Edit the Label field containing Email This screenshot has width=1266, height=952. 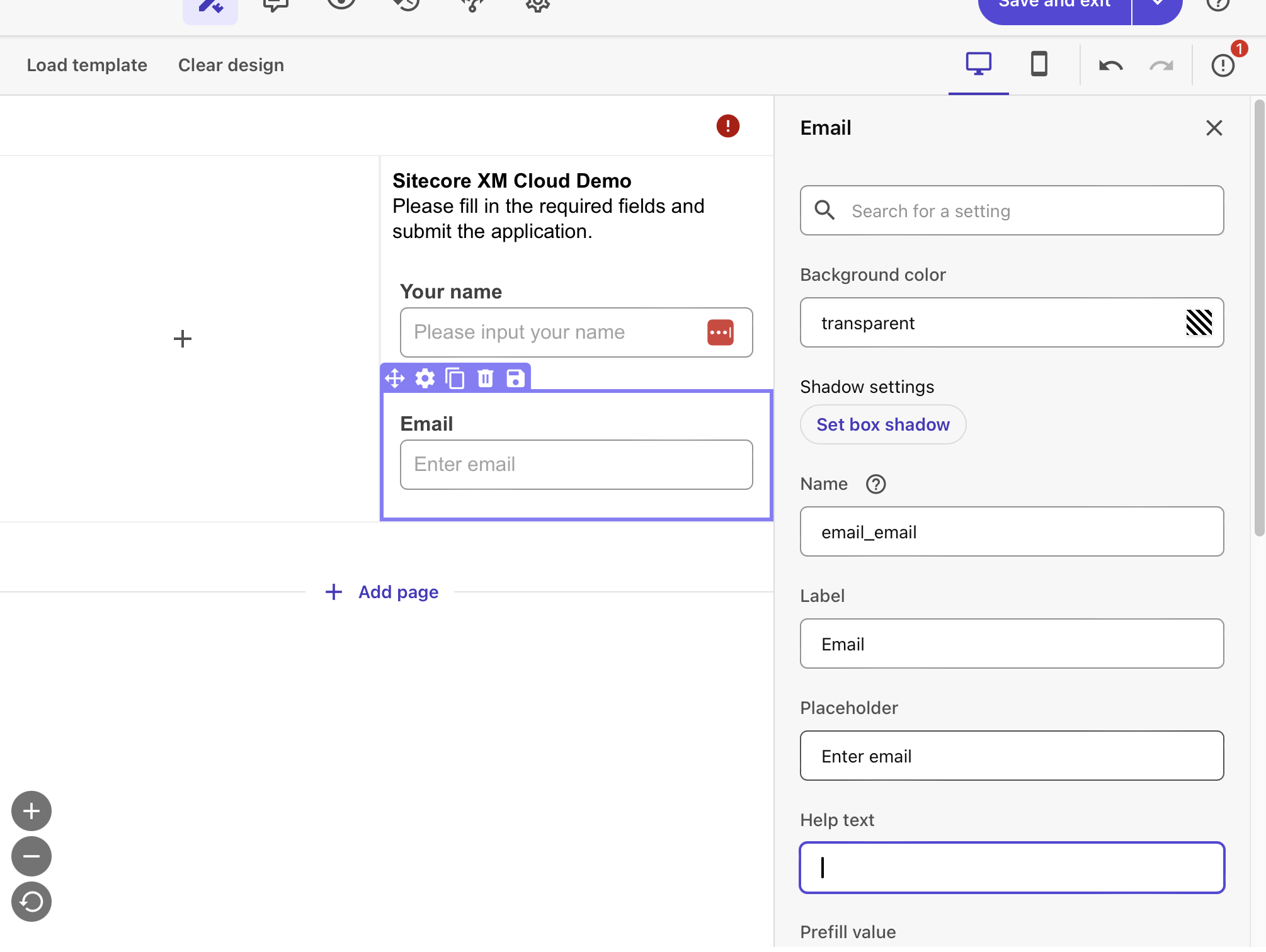pos(1012,643)
